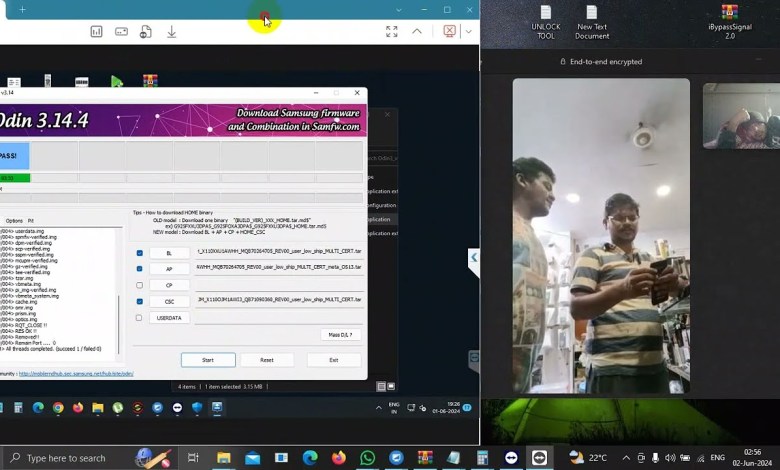Show hidden system tray icons
Viewport: 780px width, 470px height.
click(626, 457)
